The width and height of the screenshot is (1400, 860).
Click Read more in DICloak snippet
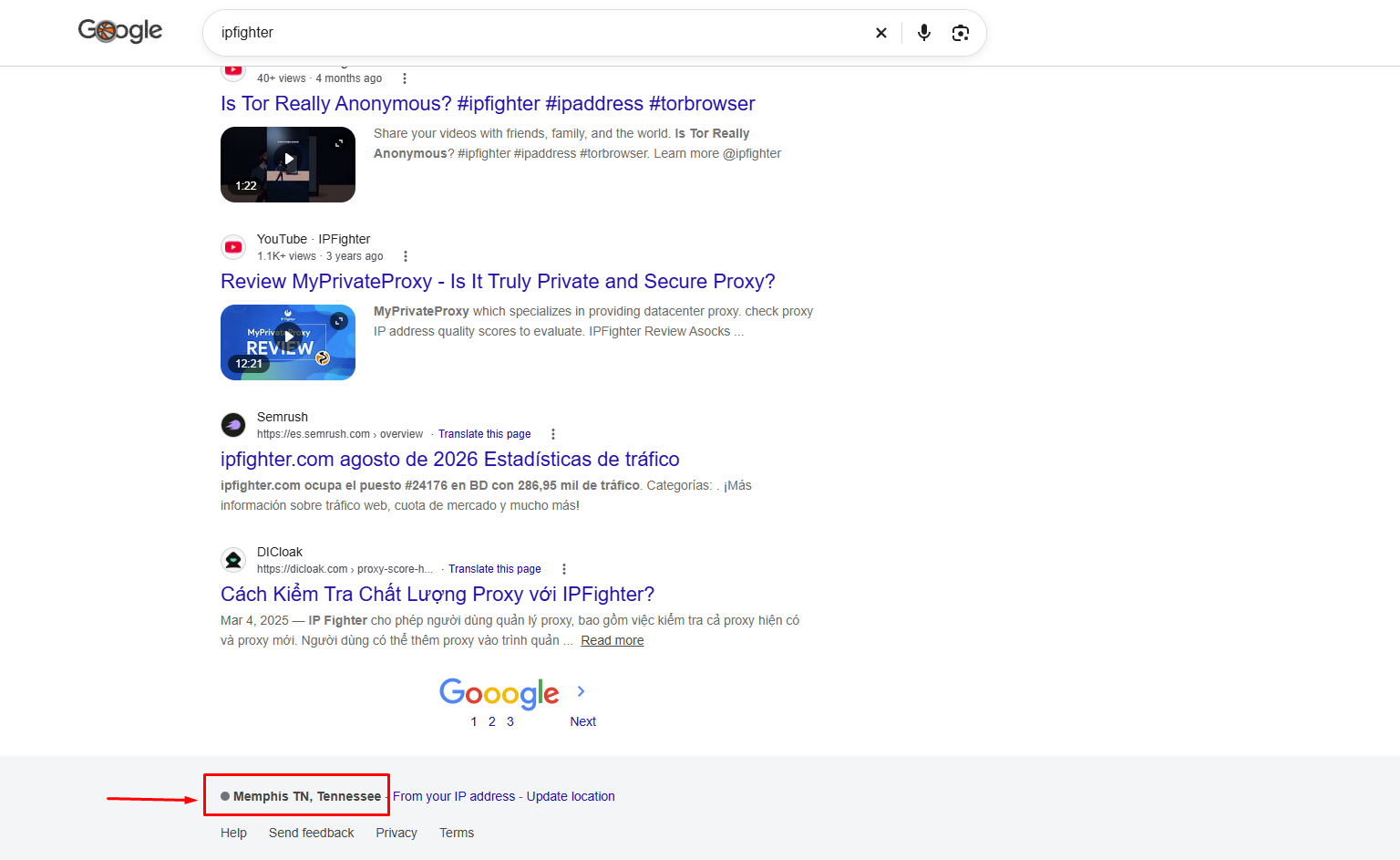(x=612, y=640)
